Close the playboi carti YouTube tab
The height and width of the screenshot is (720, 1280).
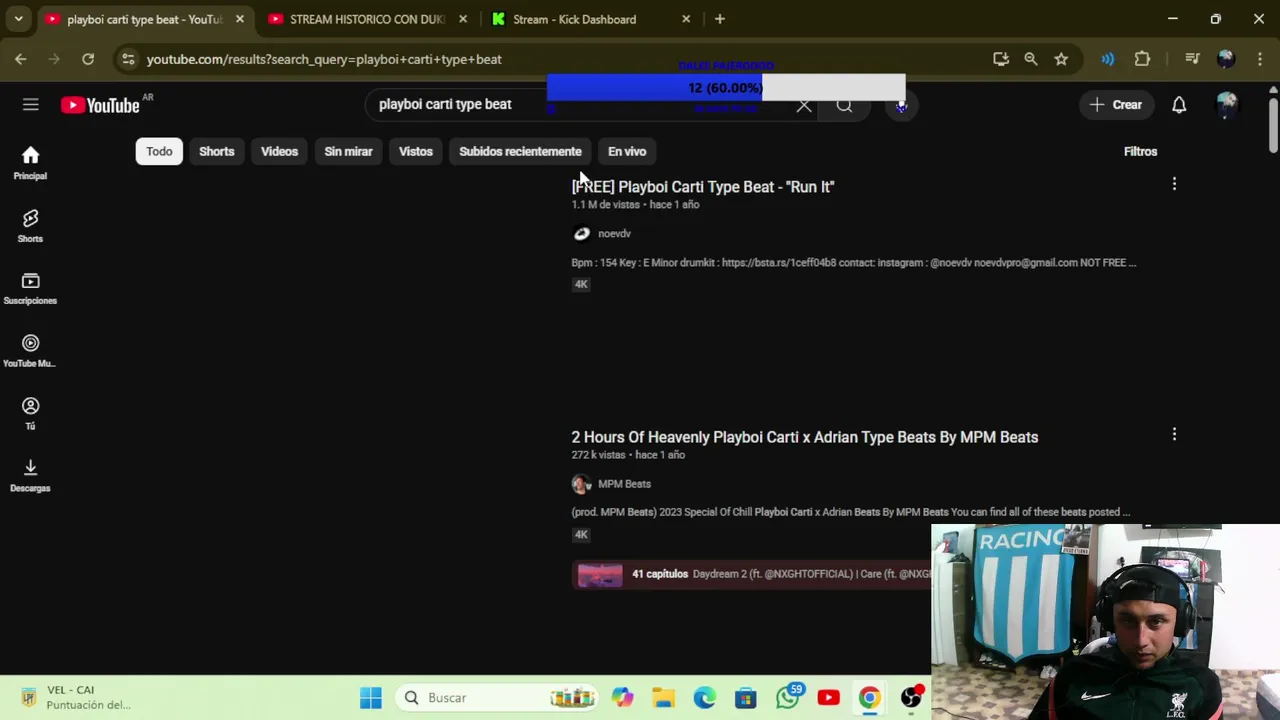(239, 19)
